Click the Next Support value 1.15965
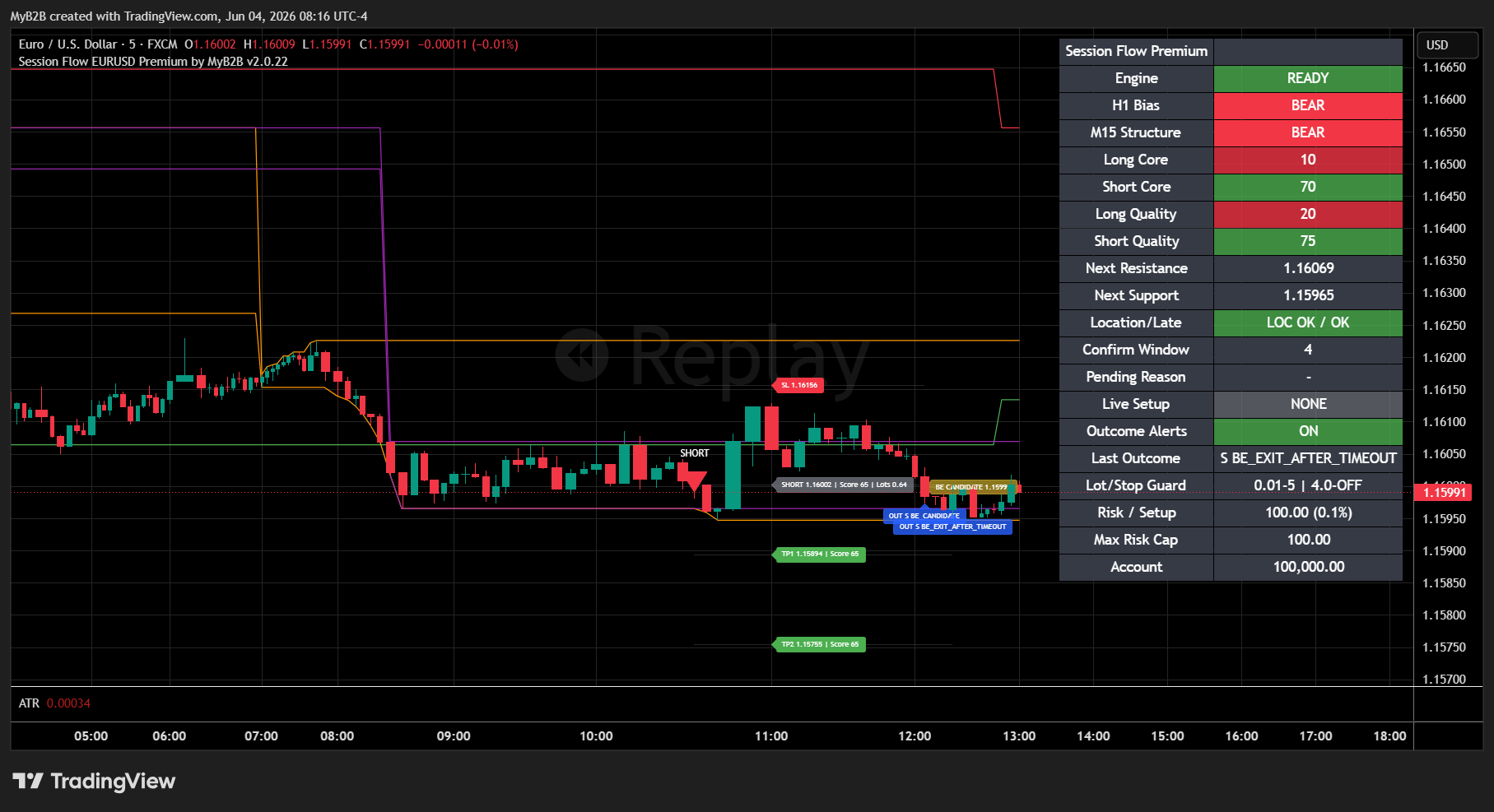1494x812 pixels. [x=1308, y=295]
